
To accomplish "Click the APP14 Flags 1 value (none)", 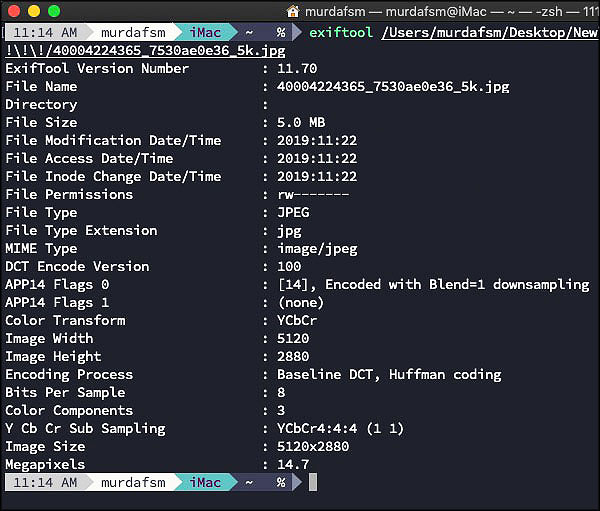I will 301,302.
